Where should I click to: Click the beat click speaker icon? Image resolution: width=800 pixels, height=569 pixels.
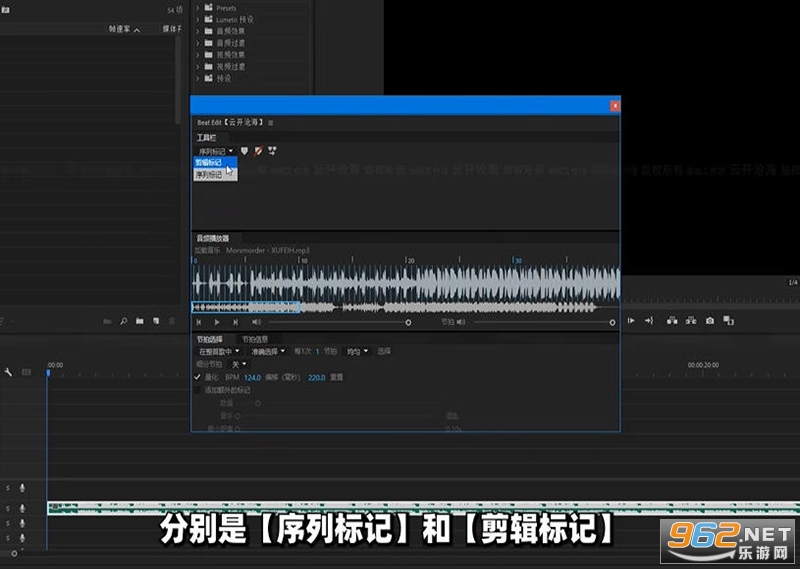461,322
